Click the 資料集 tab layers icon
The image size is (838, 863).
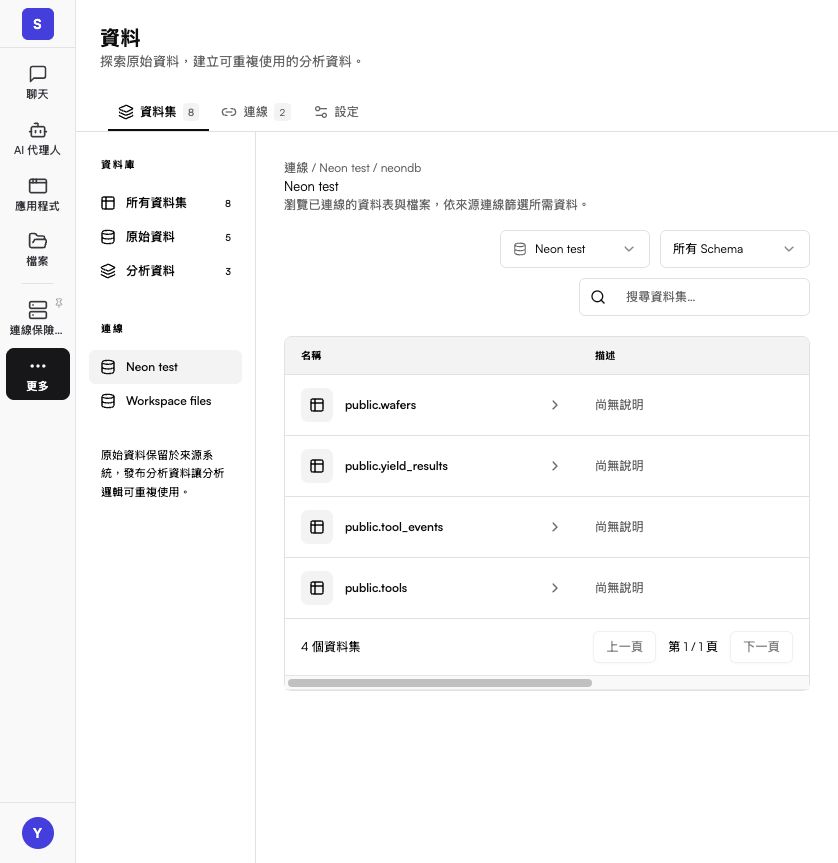[126, 112]
